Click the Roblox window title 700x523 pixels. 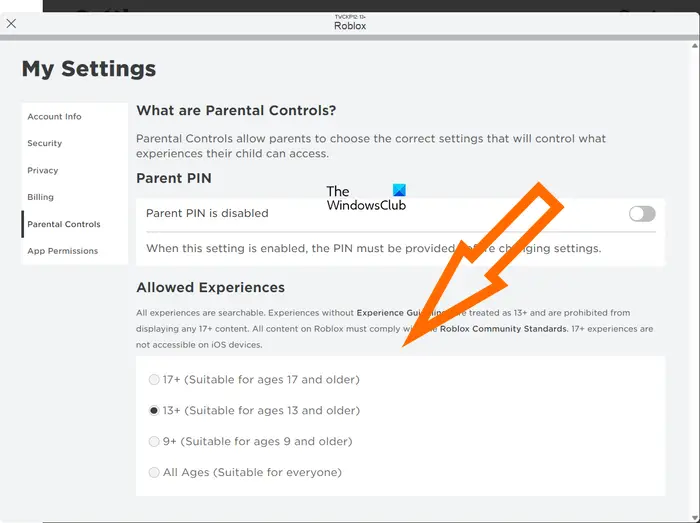(350, 26)
